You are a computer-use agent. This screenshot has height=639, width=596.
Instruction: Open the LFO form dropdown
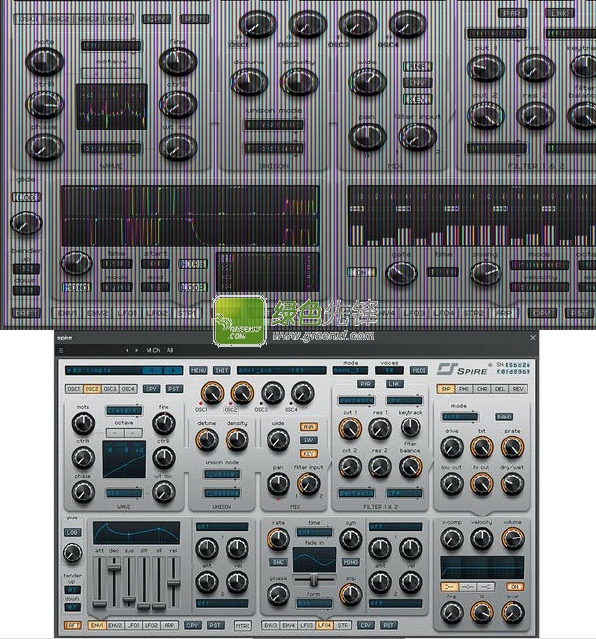point(314,603)
